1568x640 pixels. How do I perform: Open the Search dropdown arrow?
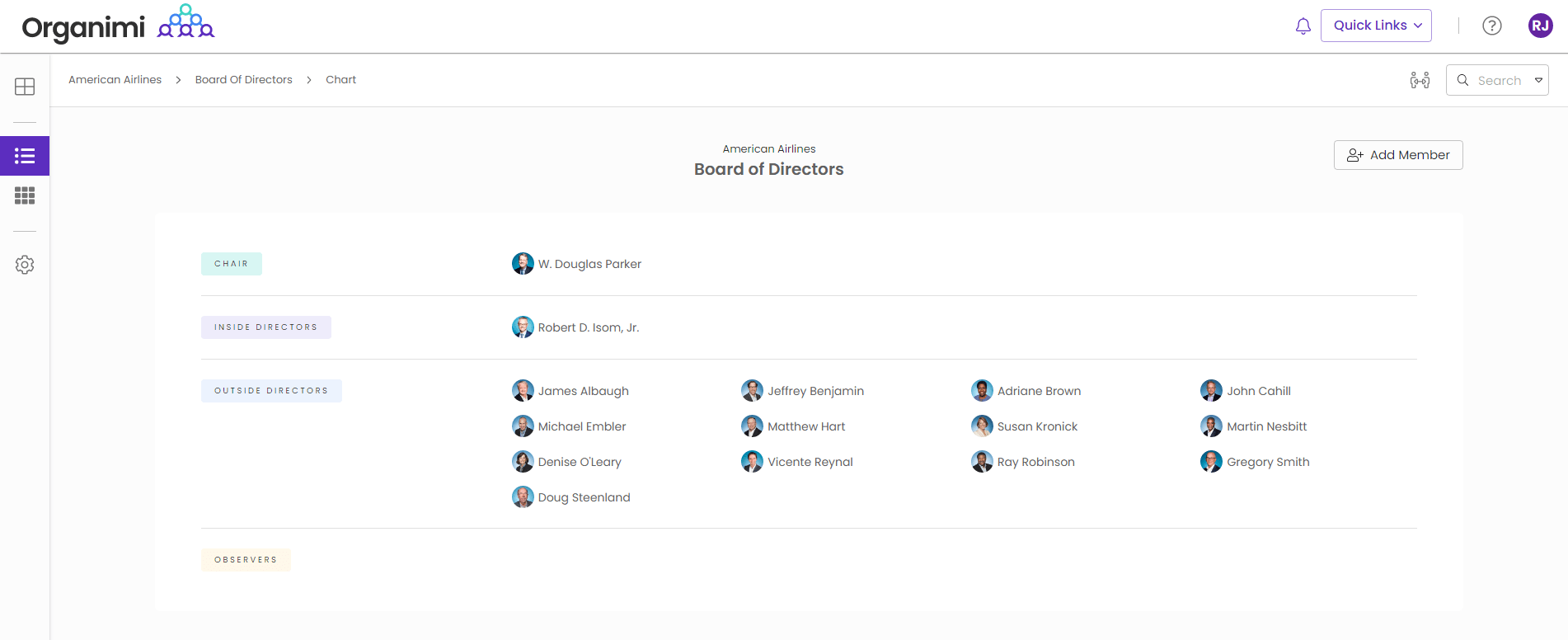(x=1538, y=80)
